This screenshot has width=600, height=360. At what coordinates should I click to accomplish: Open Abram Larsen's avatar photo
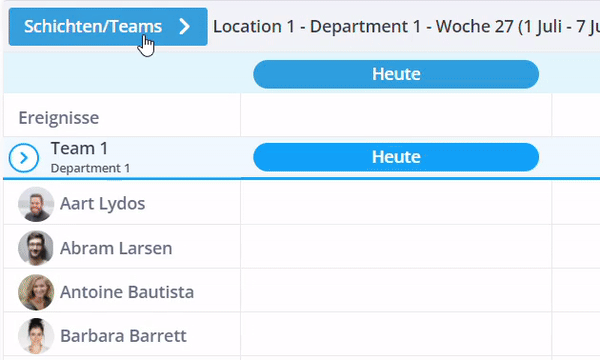[x=36, y=248]
